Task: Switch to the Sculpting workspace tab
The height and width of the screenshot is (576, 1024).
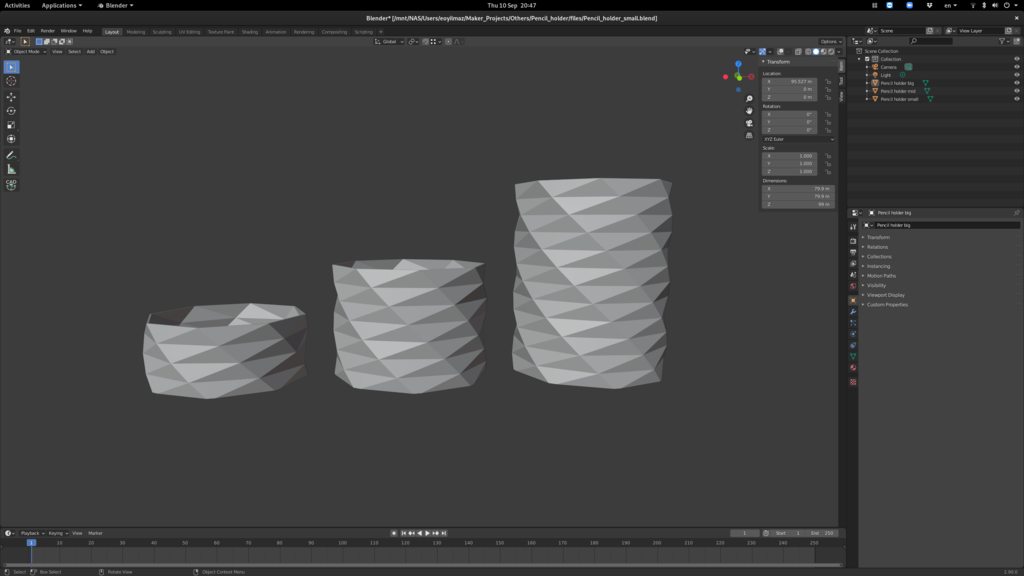Action: coord(162,31)
